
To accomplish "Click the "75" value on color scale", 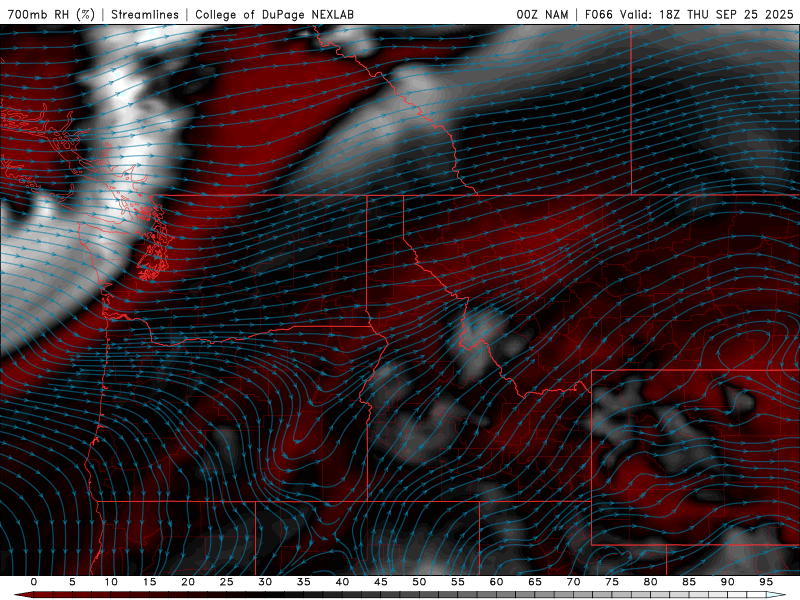I will click(x=612, y=582).
